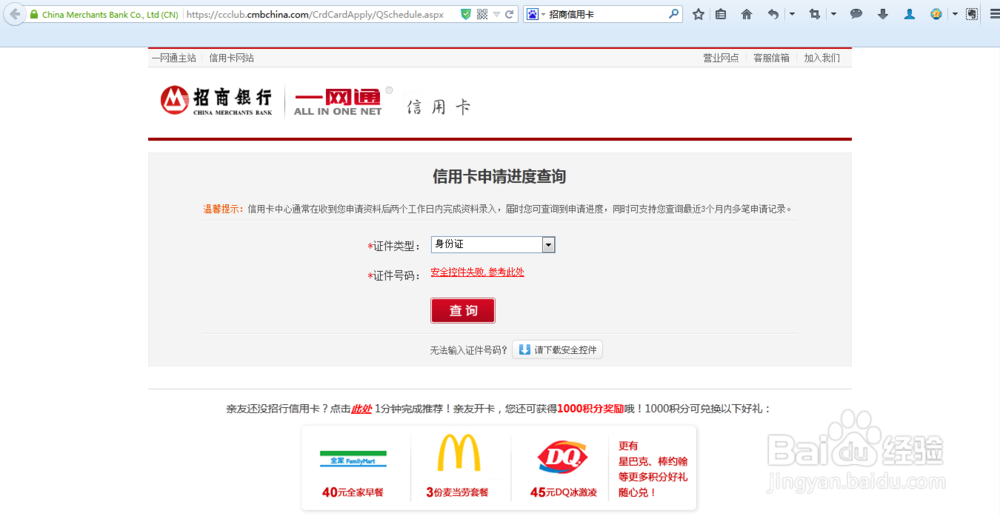The width and height of the screenshot is (1000, 516).
Task: Open the chat speech bubble toolbar icon
Action: (857, 14)
